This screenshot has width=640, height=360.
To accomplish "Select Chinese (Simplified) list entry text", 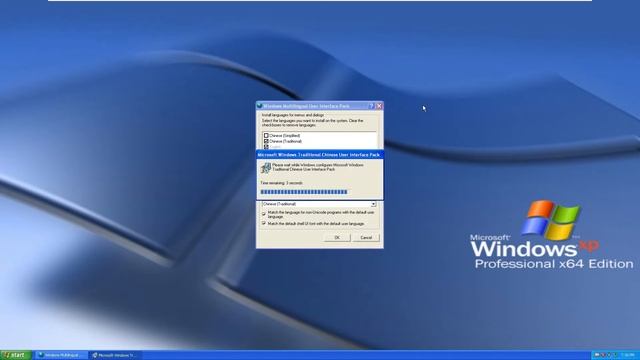I will 284,136.
